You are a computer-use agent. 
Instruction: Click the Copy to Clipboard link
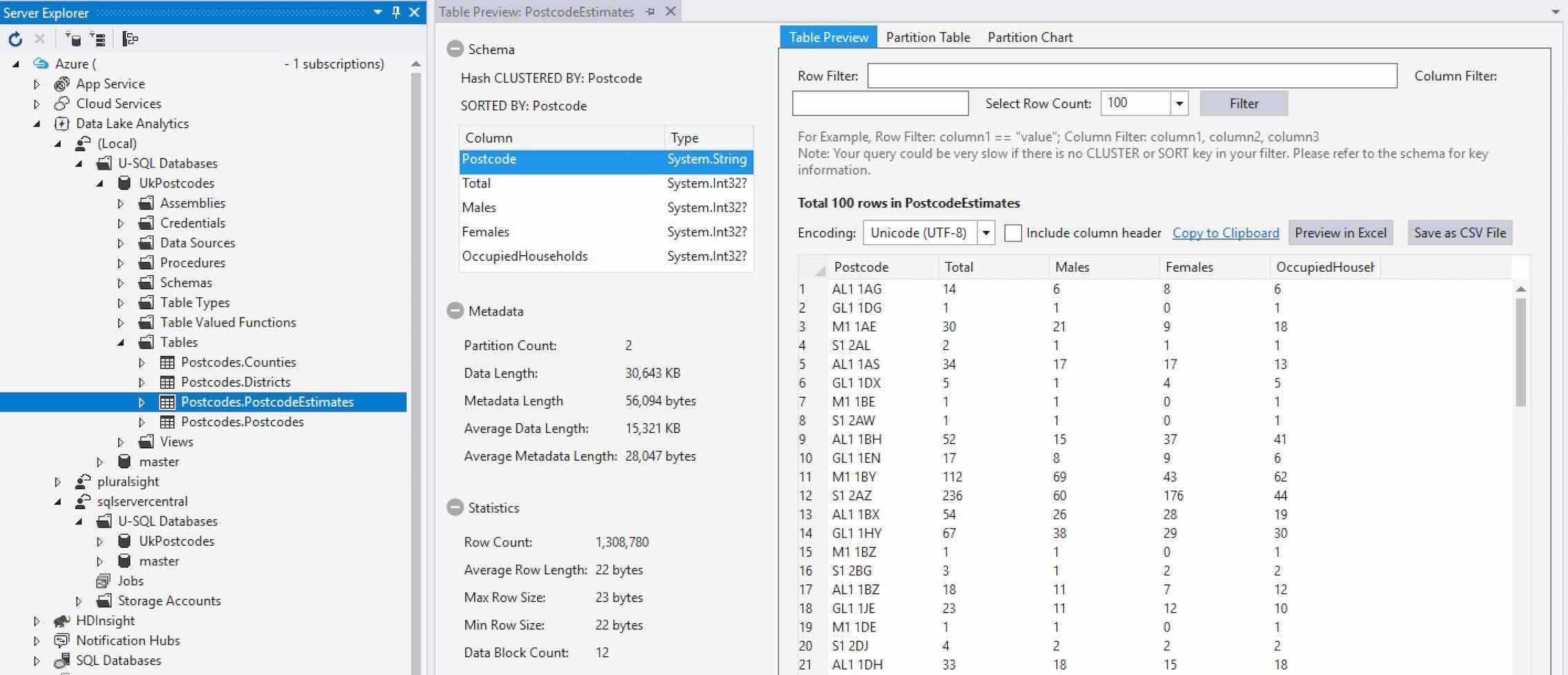(1226, 233)
